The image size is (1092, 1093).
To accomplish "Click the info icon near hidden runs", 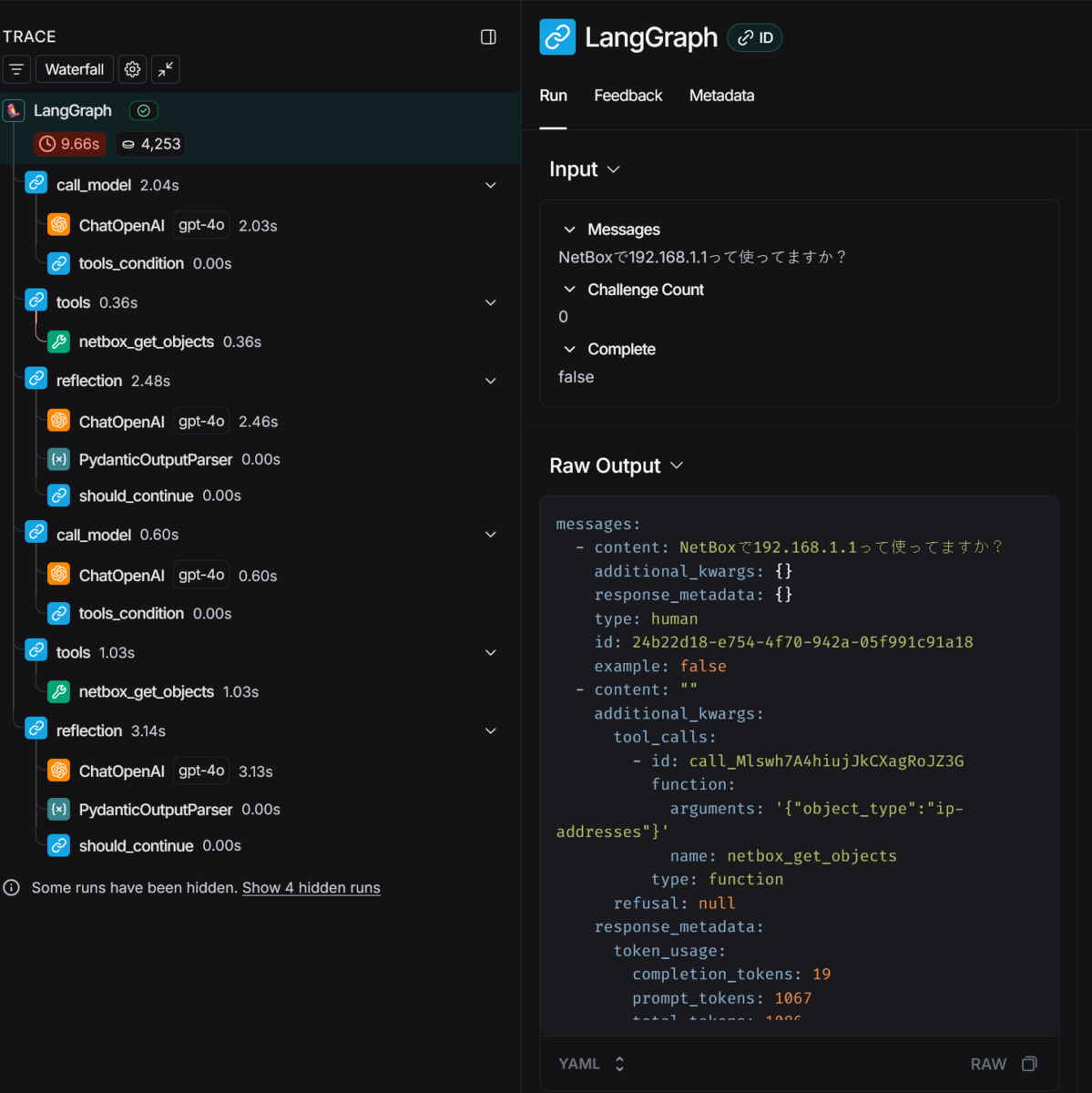I will click(x=12, y=887).
